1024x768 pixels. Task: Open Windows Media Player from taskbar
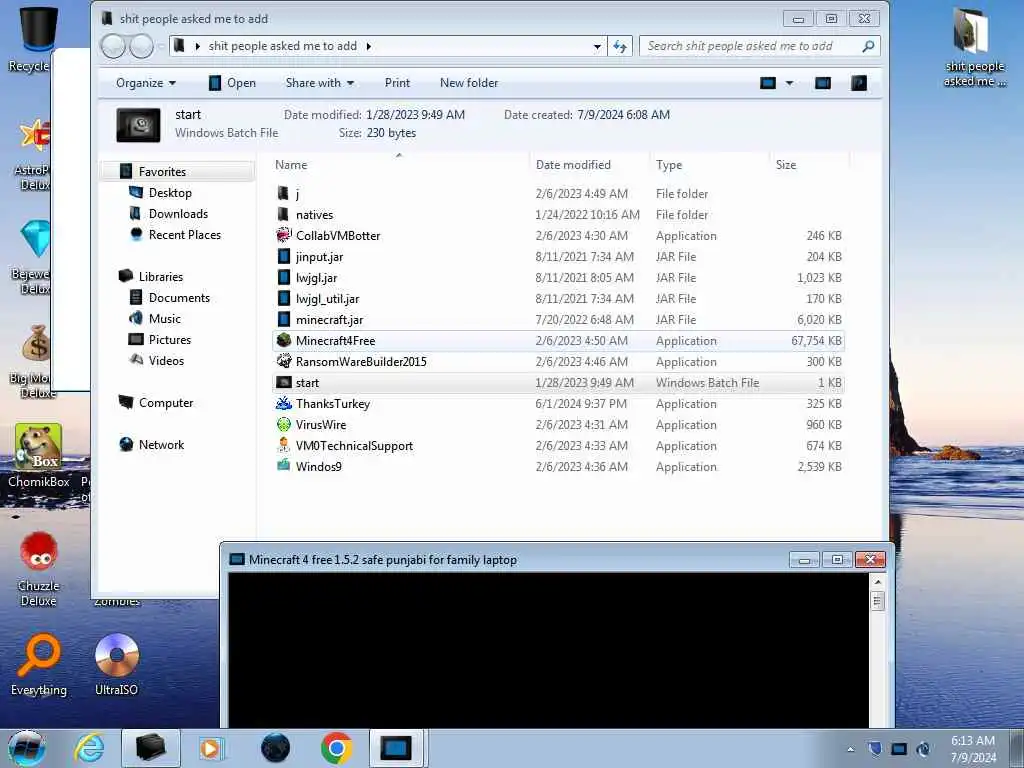coord(210,748)
